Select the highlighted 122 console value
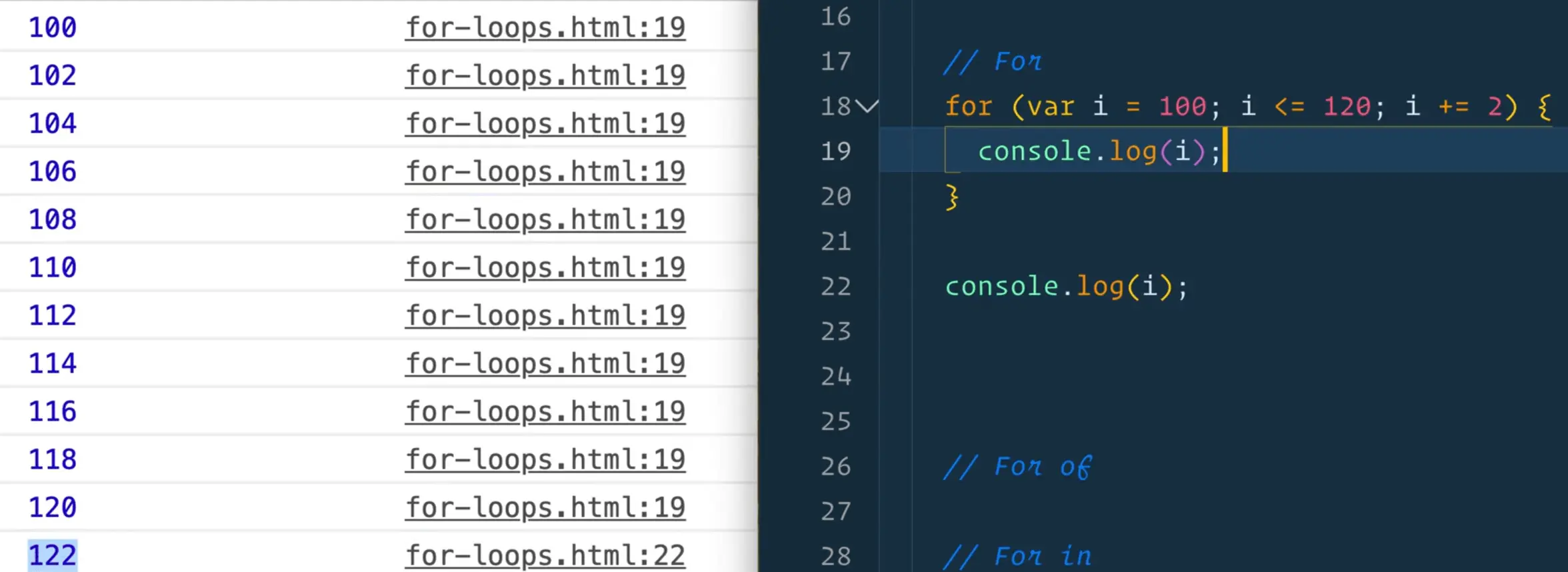 click(x=52, y=555)
